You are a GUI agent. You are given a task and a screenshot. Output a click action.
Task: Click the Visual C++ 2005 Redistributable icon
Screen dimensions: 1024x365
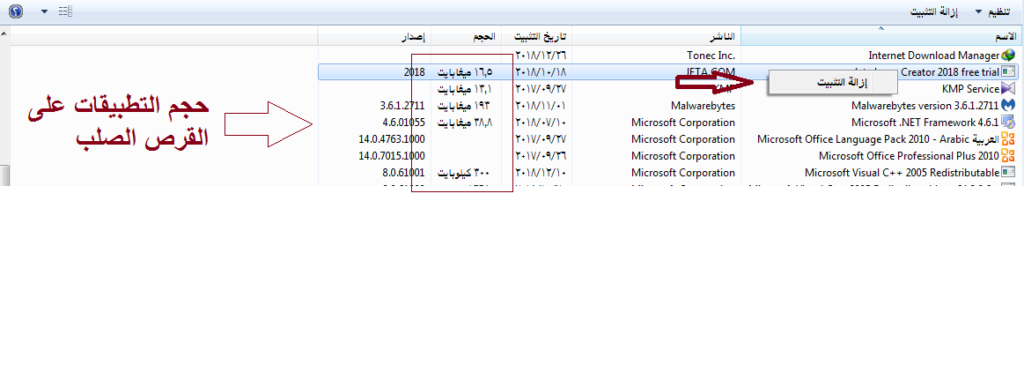1008,173
